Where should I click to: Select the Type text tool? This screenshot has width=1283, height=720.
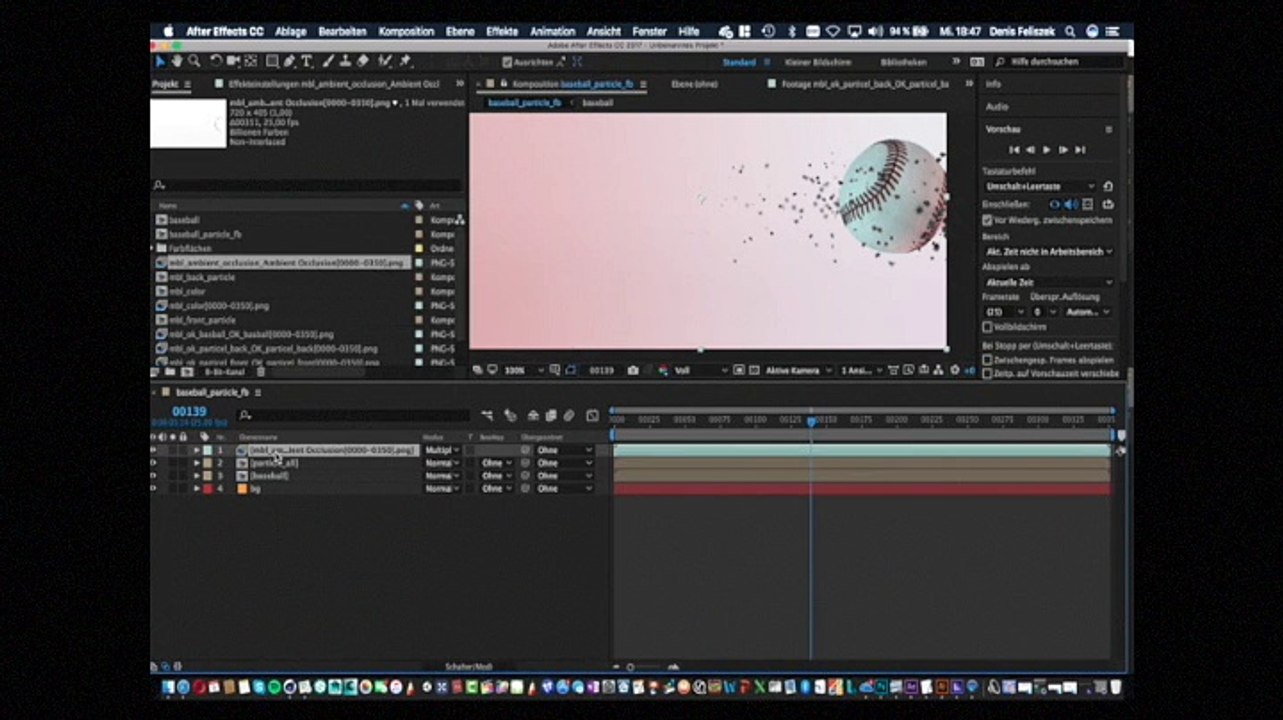click(307, 62)
